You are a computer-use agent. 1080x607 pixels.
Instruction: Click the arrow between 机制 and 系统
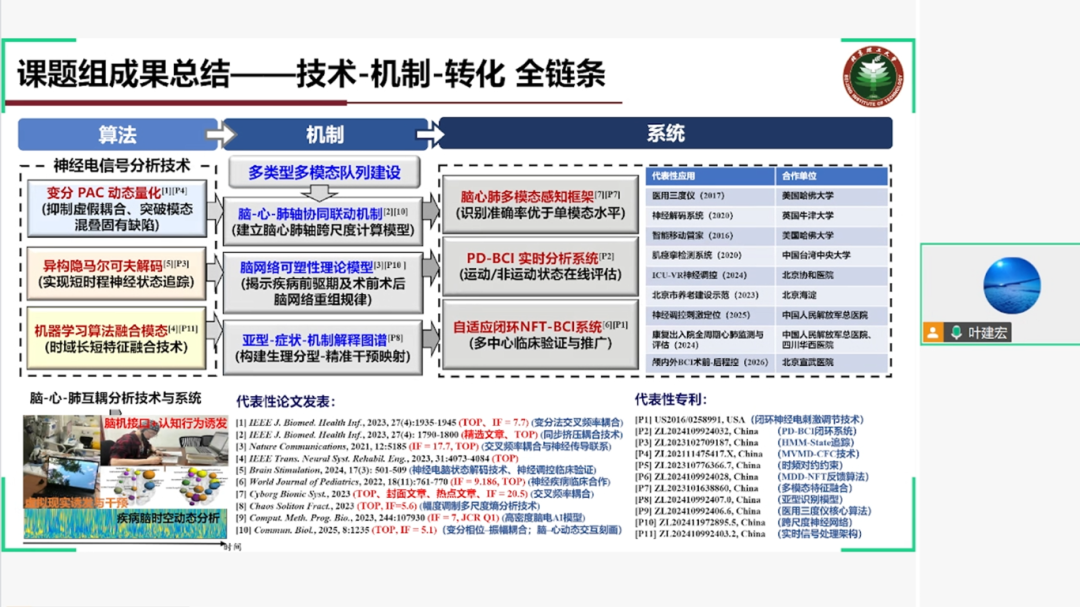tap(430, 134)
